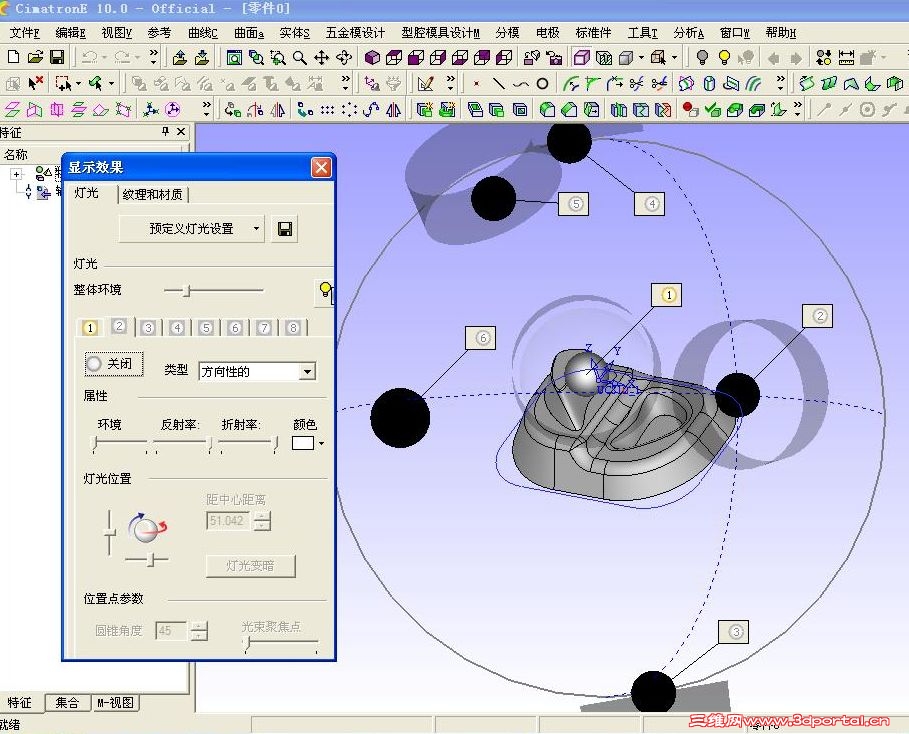Toggle the 关闭 light off button

(114, 364)
